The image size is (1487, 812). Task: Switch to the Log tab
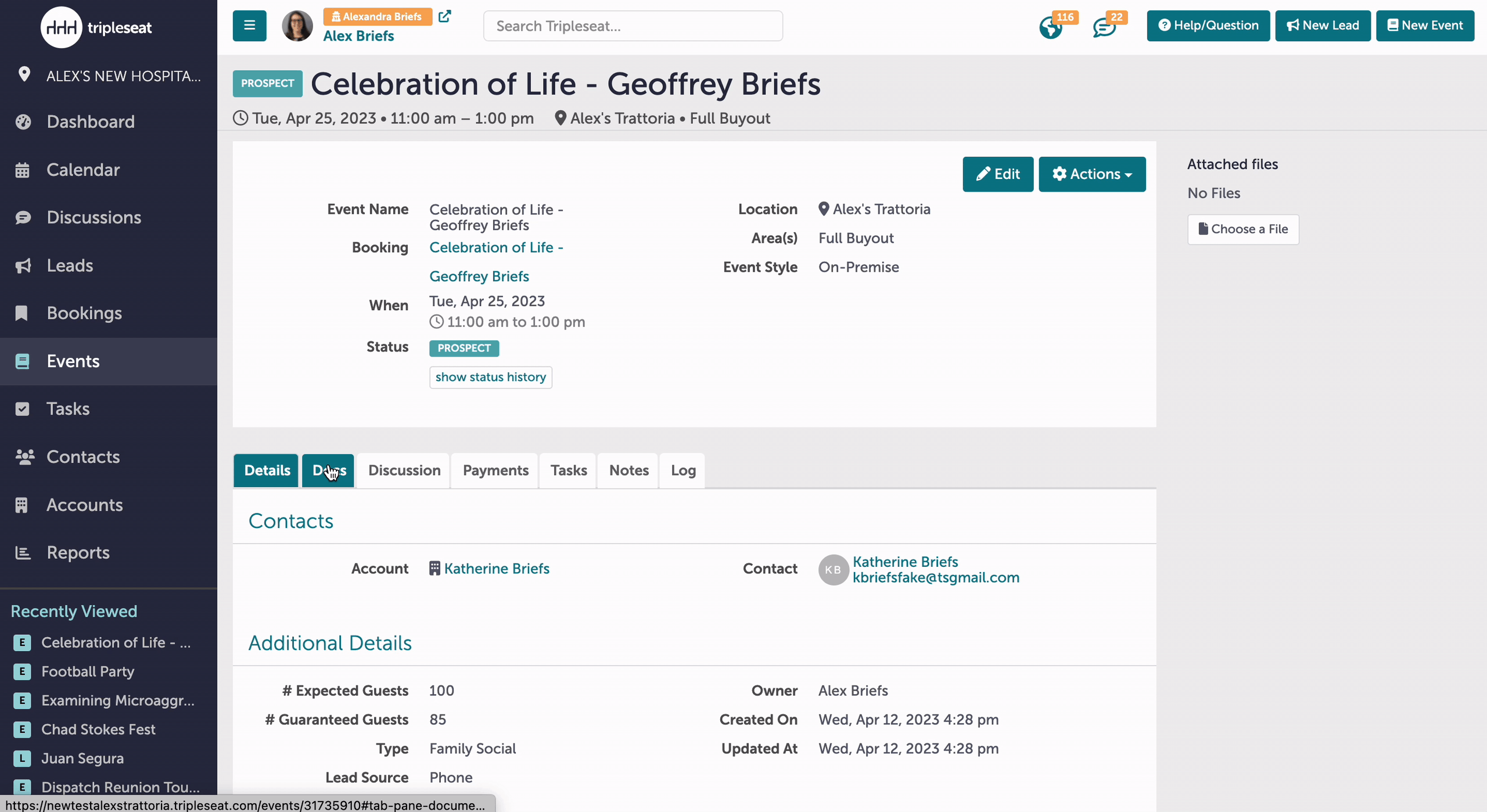683,470
